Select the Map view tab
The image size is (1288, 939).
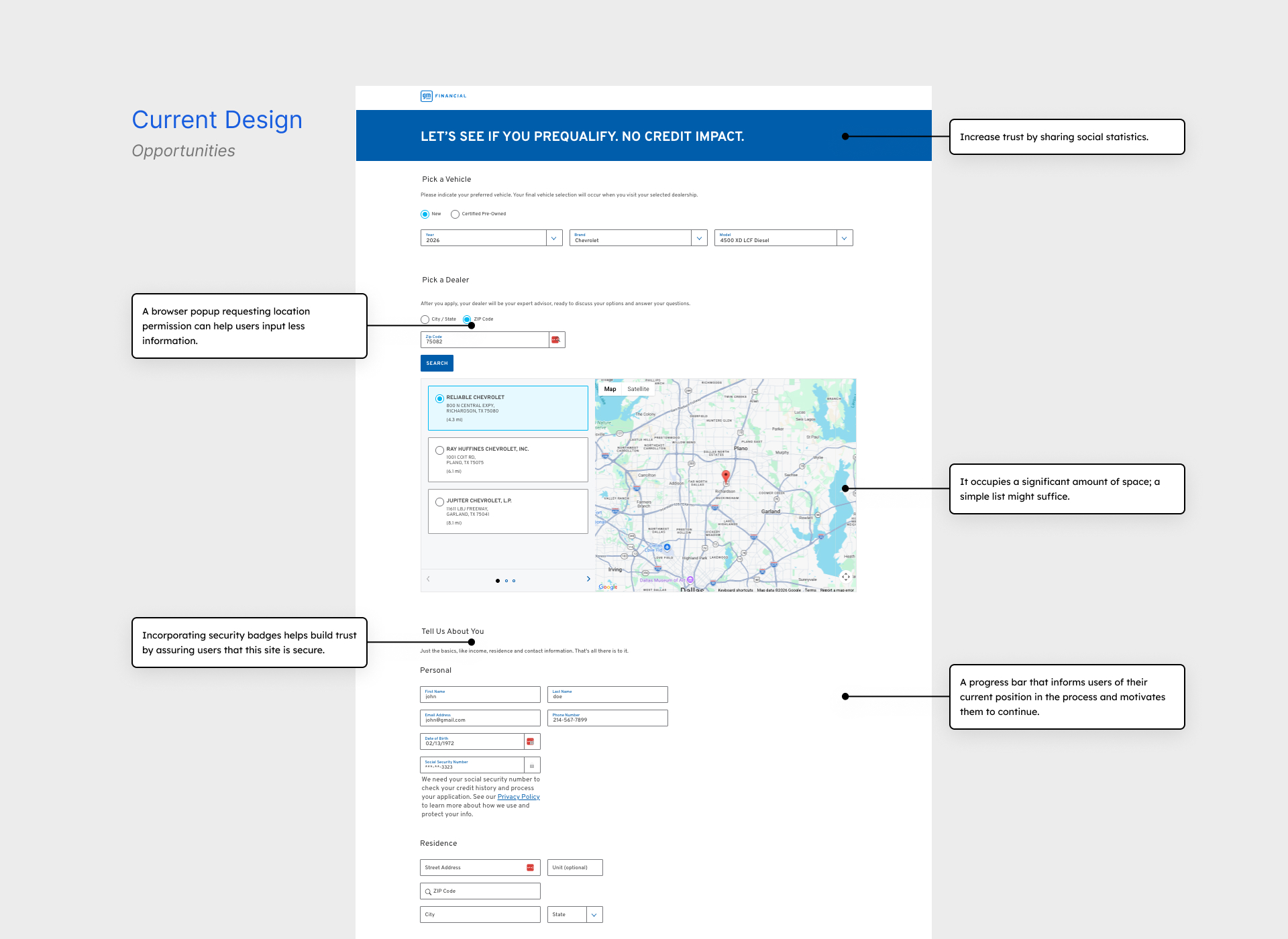(x=610, y=389)
